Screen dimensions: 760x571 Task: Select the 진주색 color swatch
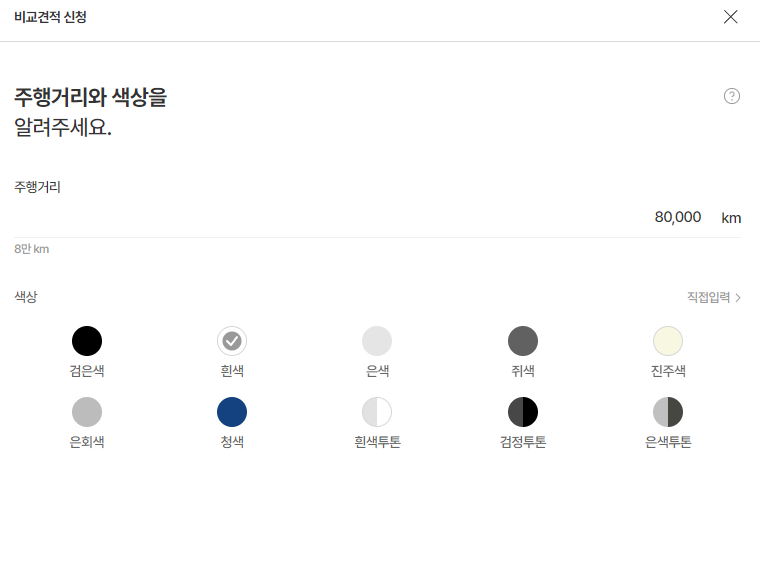(x=668, y=341)
